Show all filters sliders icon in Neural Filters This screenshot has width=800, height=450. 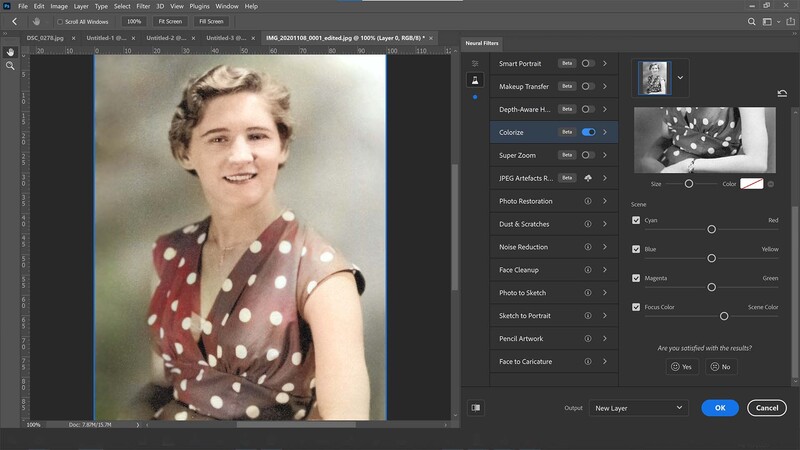tap(475, 64)
